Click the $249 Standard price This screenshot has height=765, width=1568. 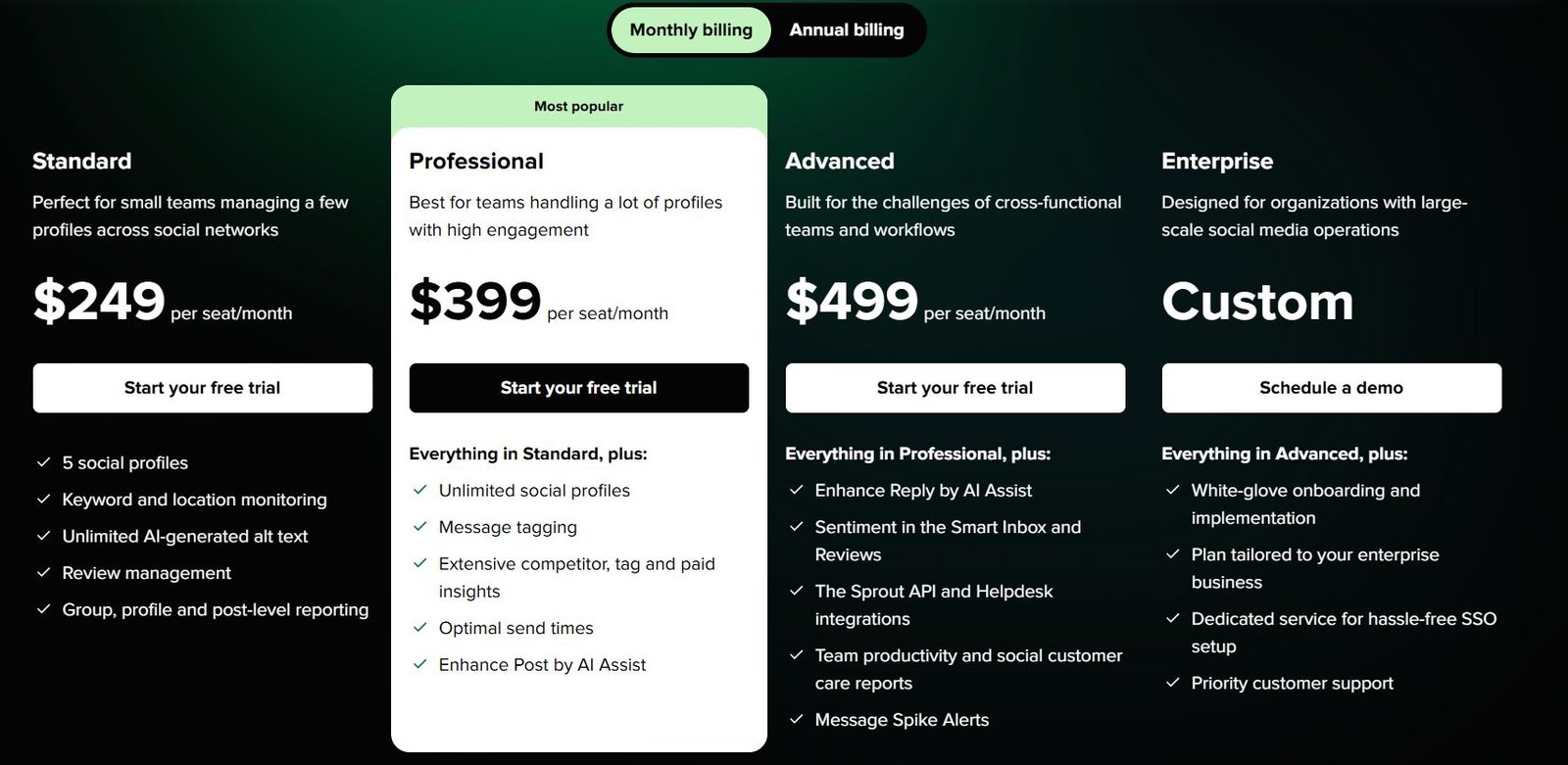click(x=99, y=301)
